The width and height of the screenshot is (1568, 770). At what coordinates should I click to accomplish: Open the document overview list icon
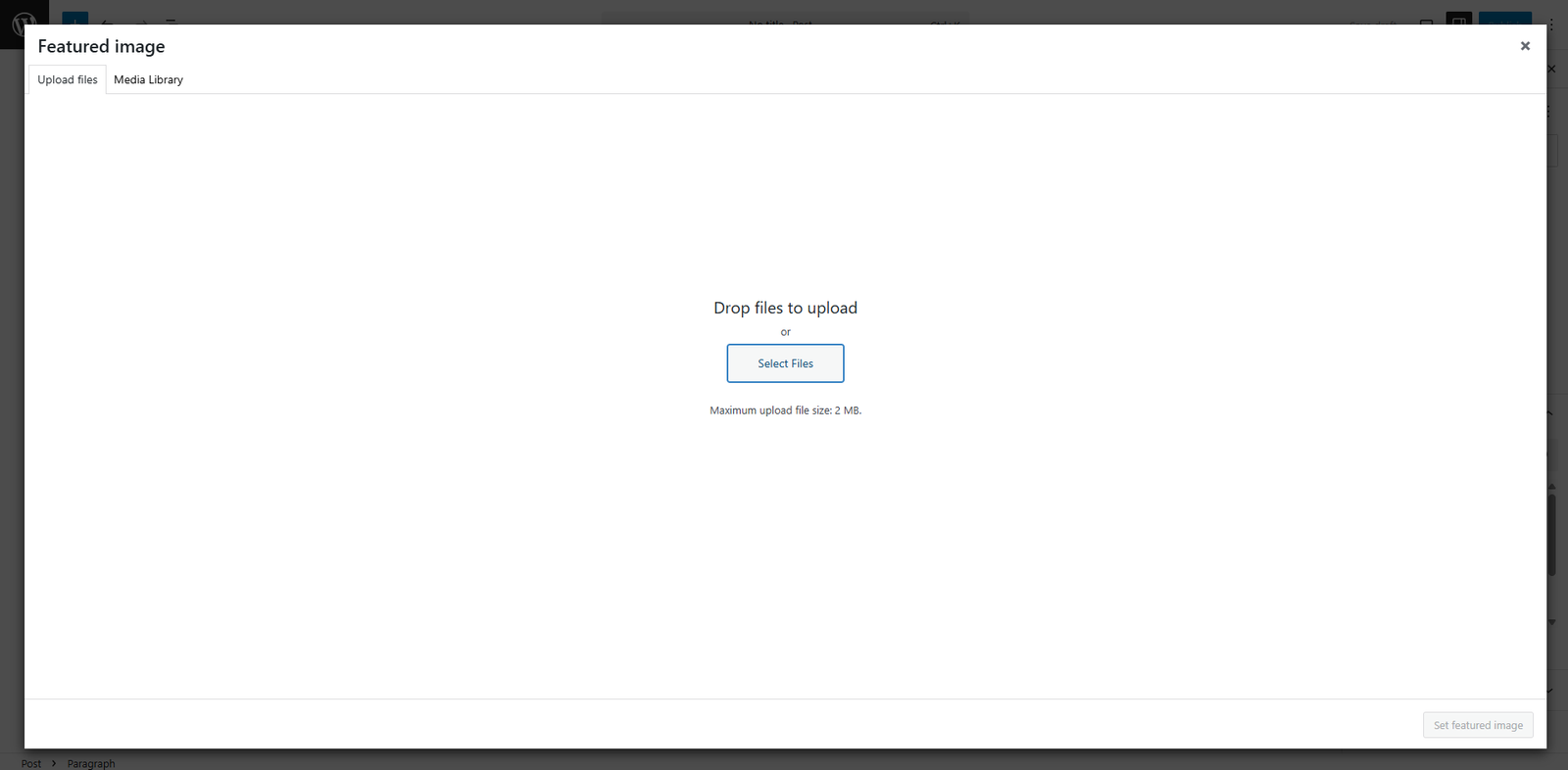pos(171,21)
